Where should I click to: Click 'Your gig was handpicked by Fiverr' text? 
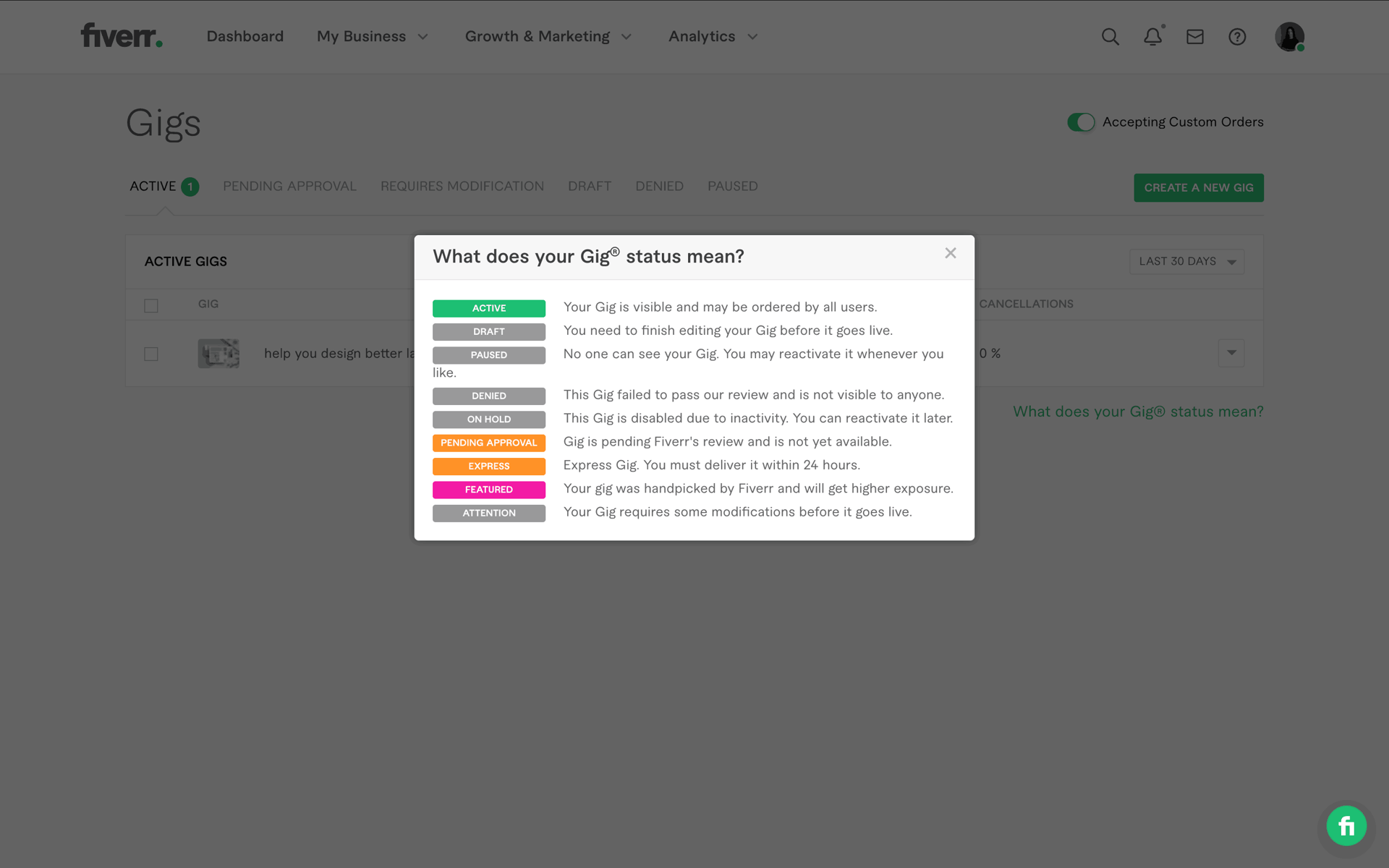[x=758, y=489]
